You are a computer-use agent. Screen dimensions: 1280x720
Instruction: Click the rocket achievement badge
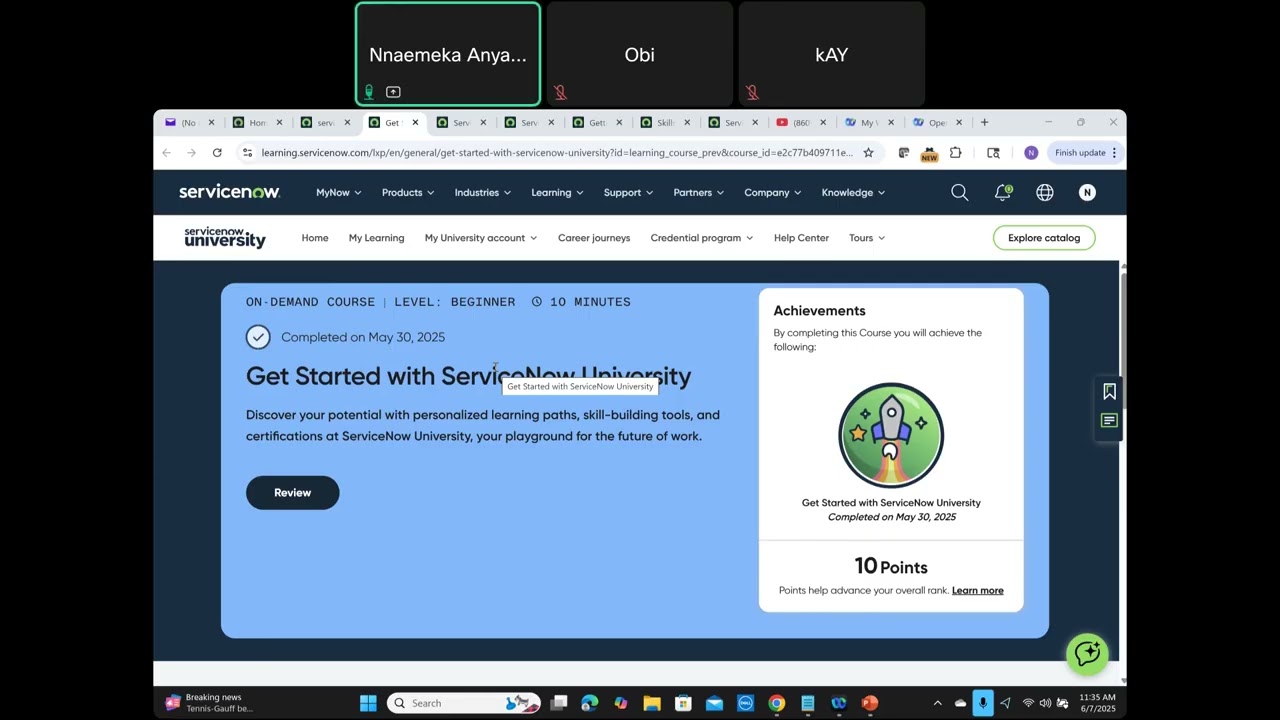[891, 435]
